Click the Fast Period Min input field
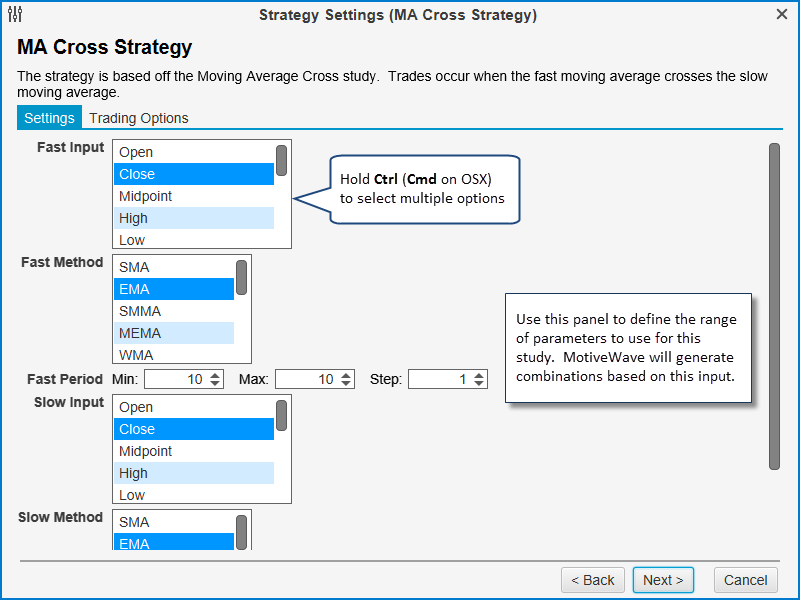 (176, 380)
